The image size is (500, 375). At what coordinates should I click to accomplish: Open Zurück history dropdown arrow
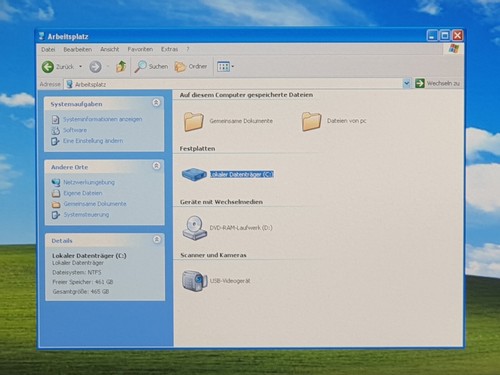(x=80, y=67)
